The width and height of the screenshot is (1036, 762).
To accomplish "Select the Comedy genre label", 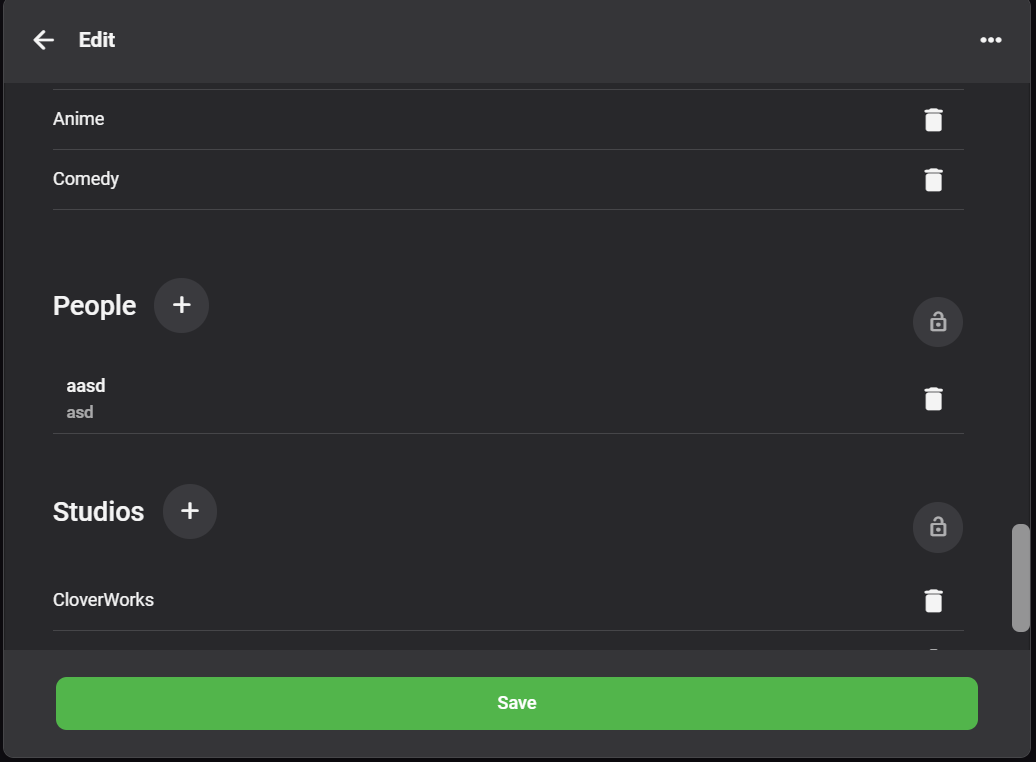I will pyautogui.click(x=86, y=179).
